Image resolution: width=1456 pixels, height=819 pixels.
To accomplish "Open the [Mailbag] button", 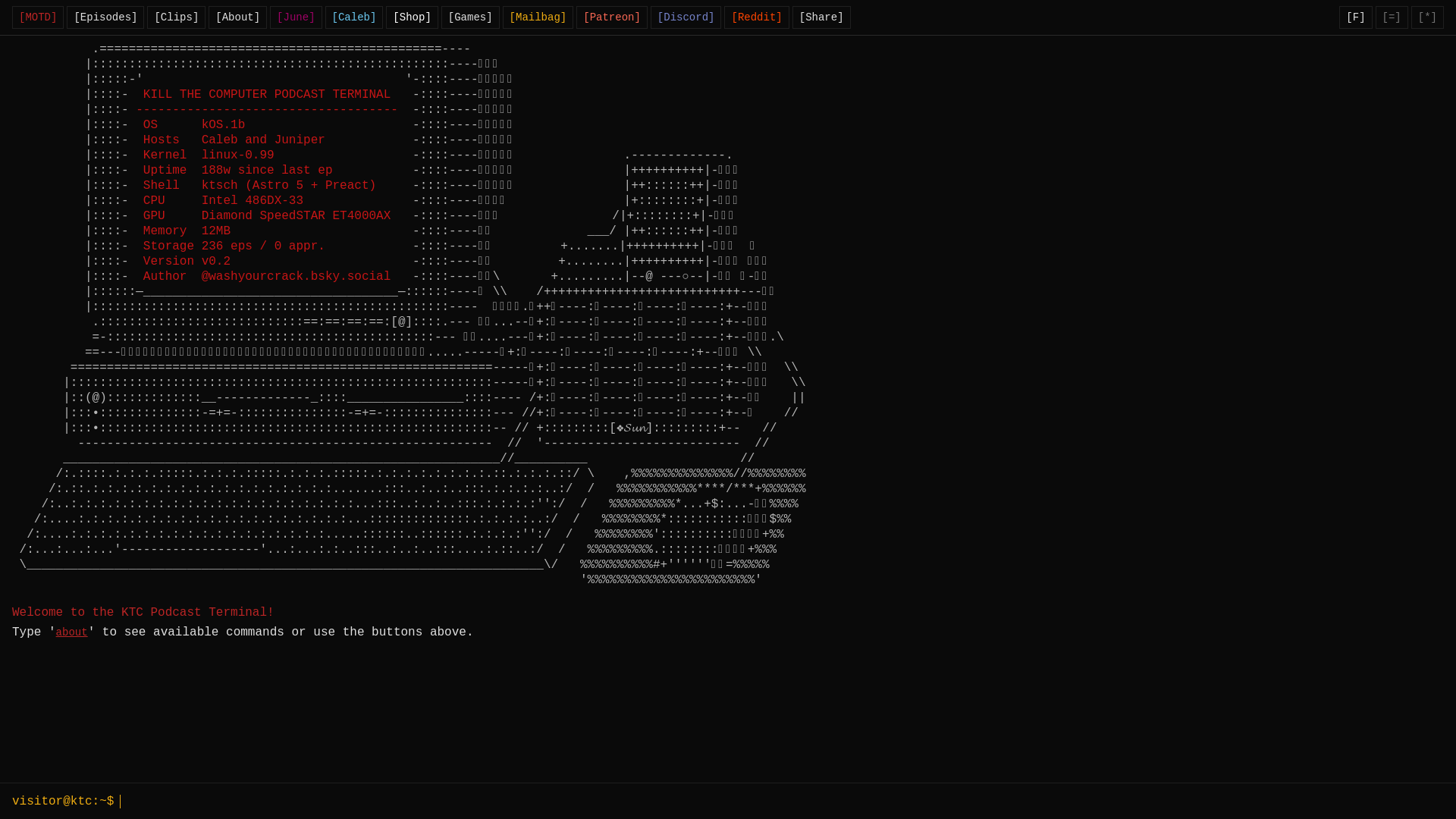I will pyautogui.click(x=538, y=17).
